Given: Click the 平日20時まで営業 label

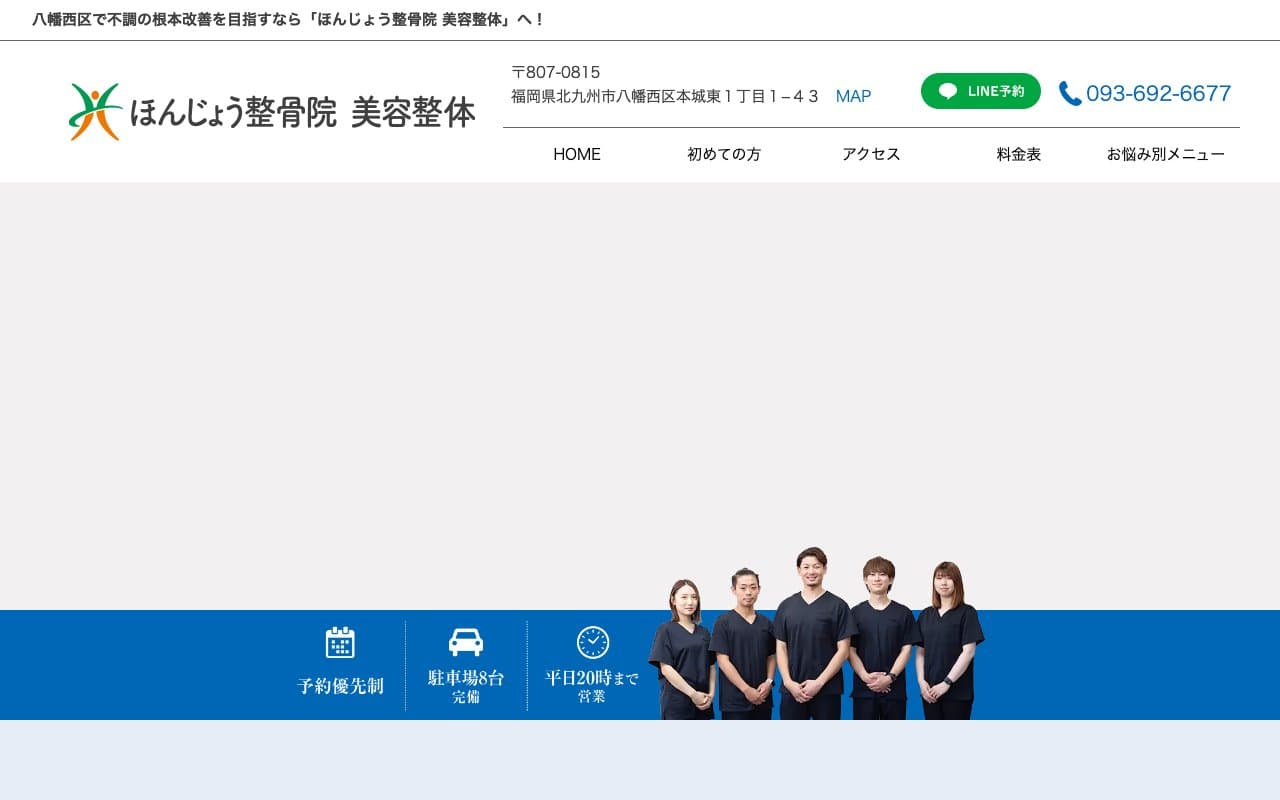Looking at the screenshot, I should (x=593, y=685).
